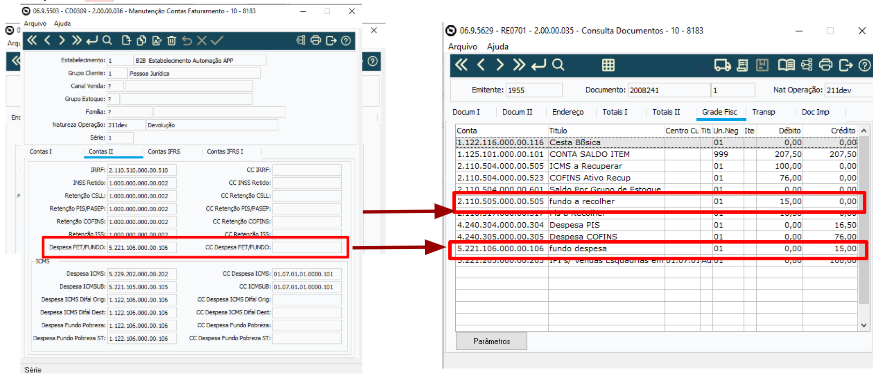873x375 pixels.
Task: Select the 'ICMS a Recuperar' row
Action: 656,166
